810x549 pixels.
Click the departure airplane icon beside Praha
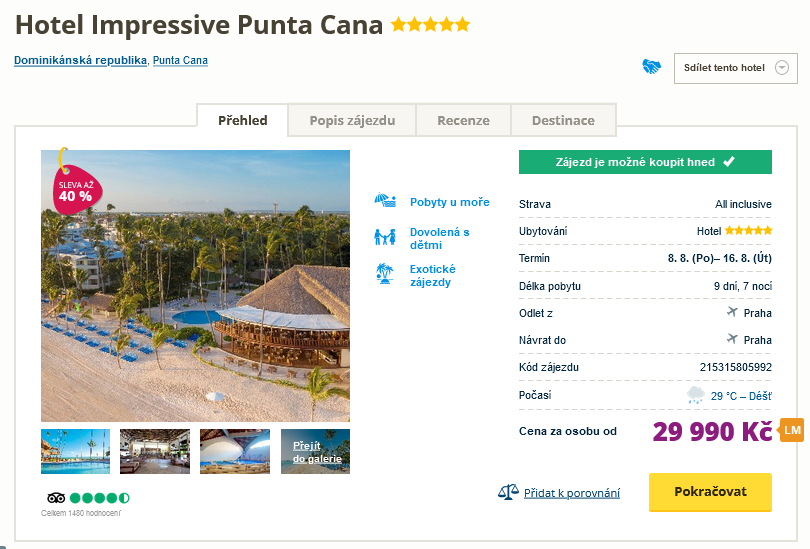732,312
